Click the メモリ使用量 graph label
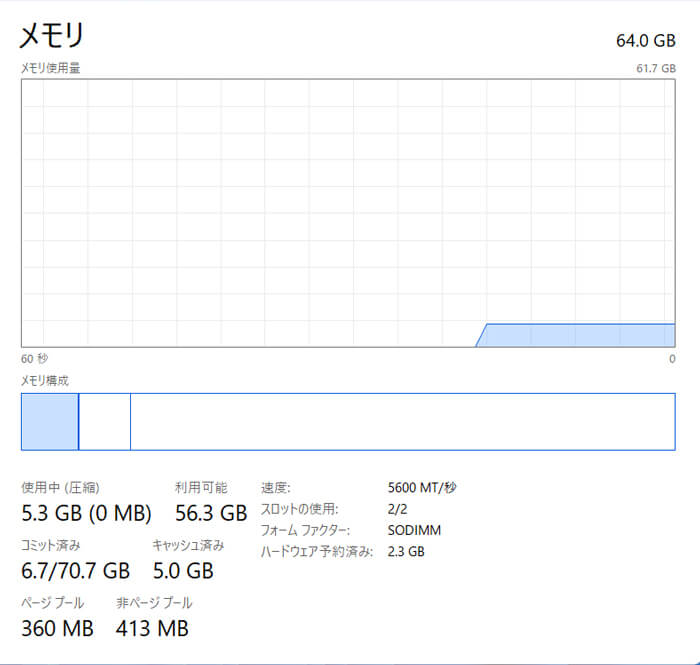Image resolution: width=700 pixels, height=665 pixels. (x=50, y=68)
